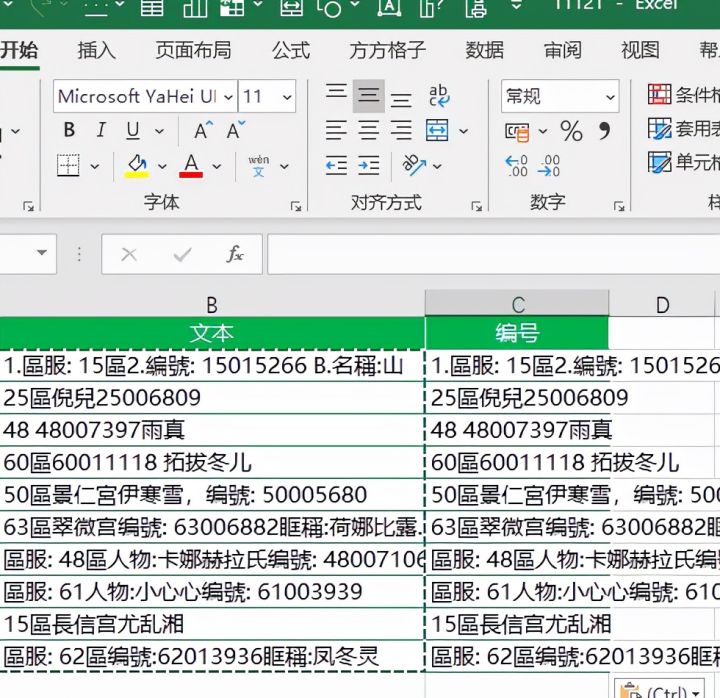Set top vertical alignment
720x698 pixels.
(336, 92)
